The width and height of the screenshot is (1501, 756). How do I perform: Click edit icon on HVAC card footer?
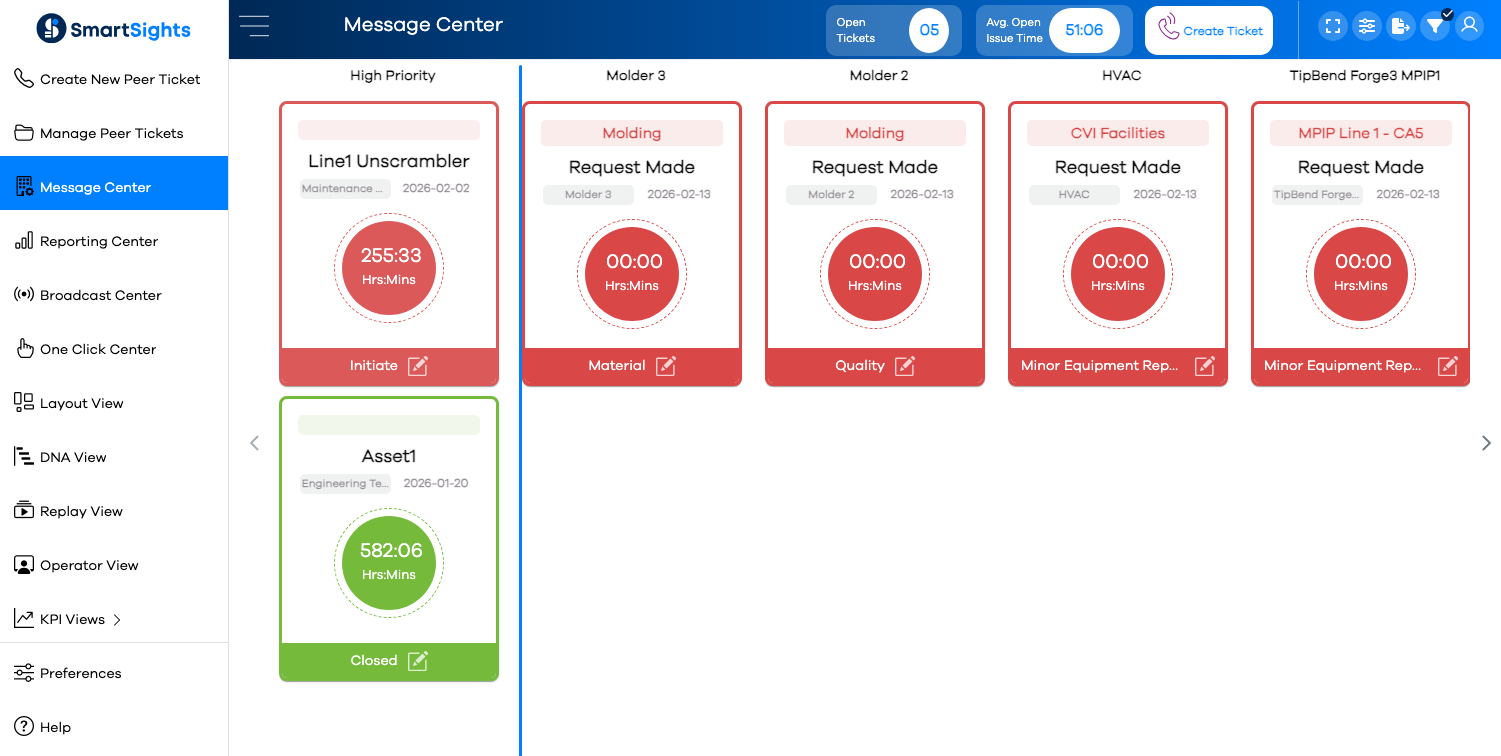coord(1205,366)
